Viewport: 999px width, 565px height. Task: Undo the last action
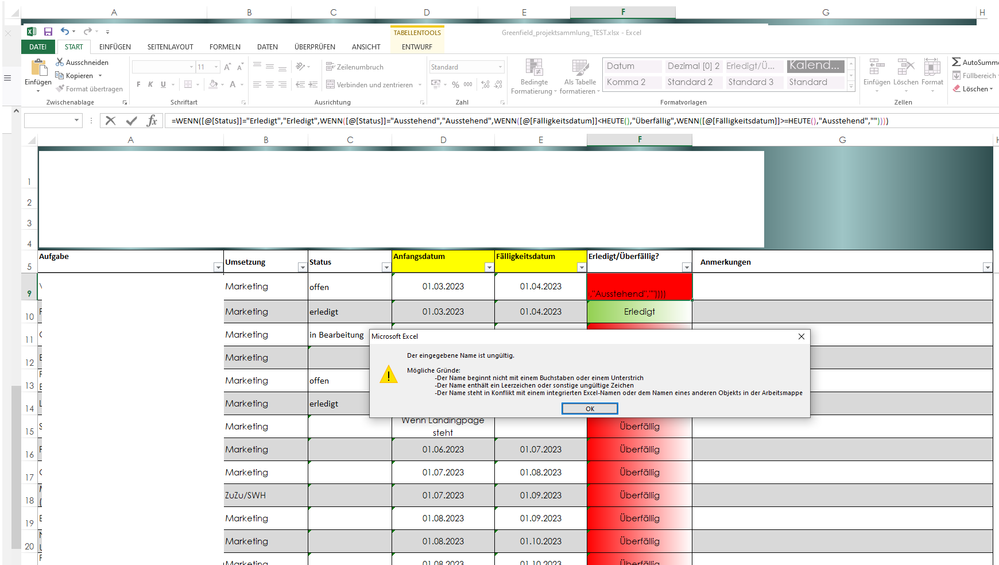point(65,31)
